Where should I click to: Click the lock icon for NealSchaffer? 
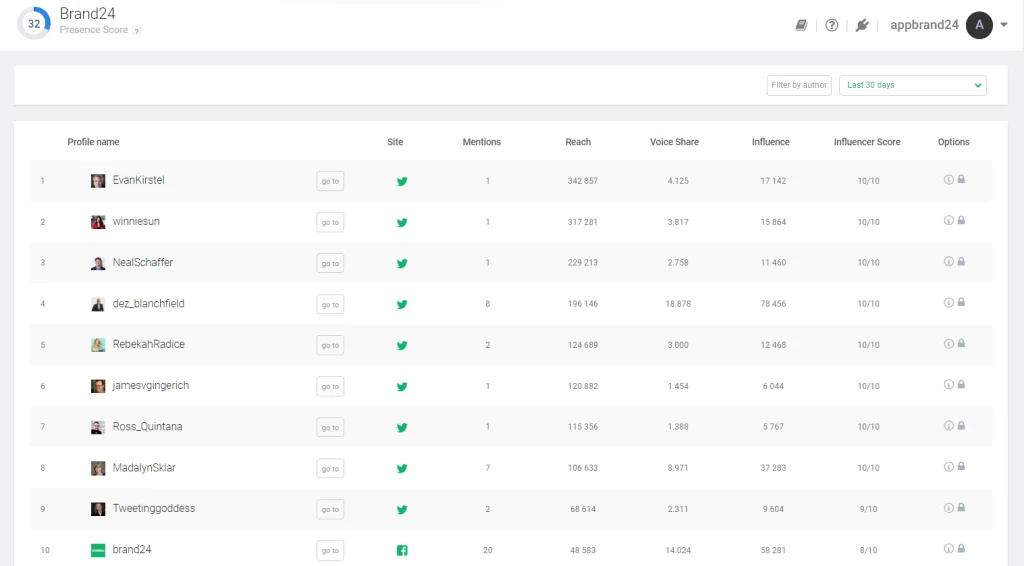tap(961, 262)
